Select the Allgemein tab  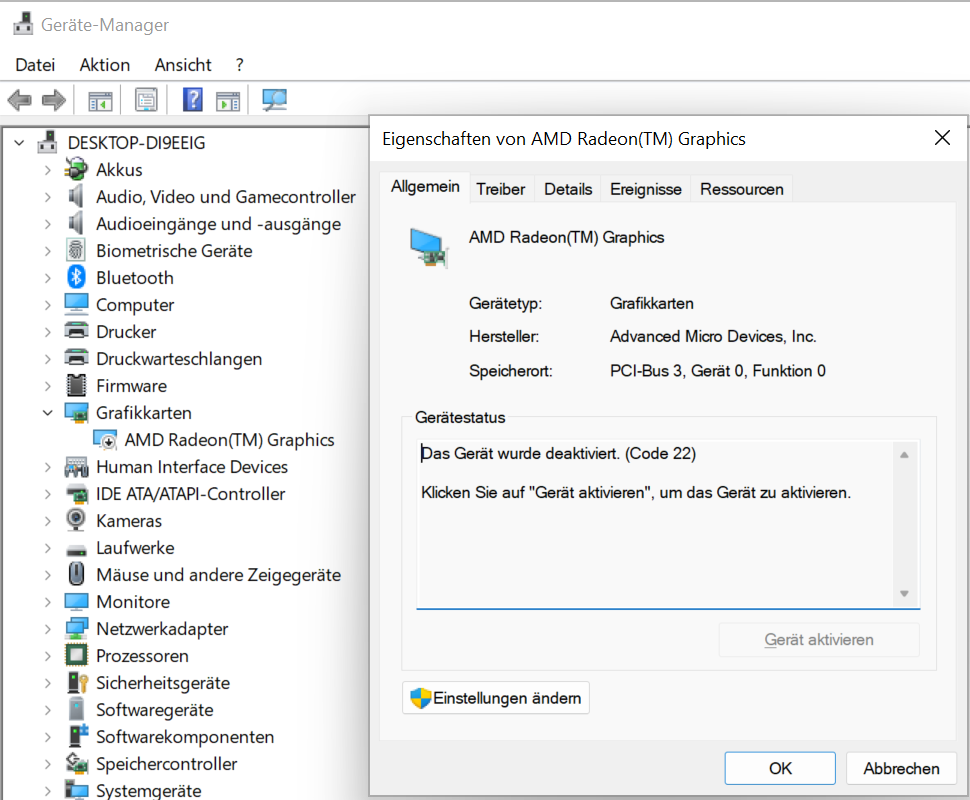pos(425,186)
